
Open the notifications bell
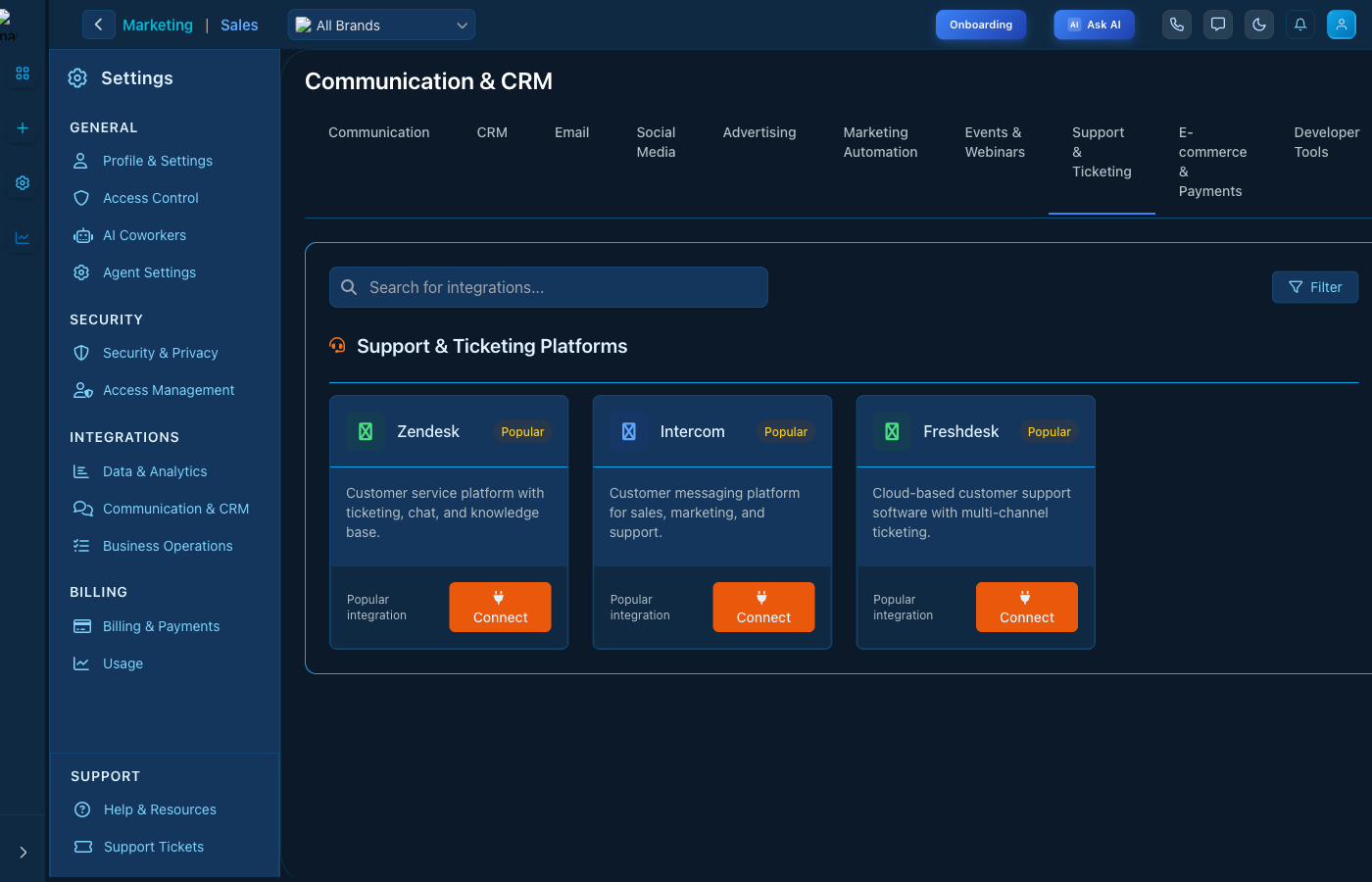point(1300,24)
